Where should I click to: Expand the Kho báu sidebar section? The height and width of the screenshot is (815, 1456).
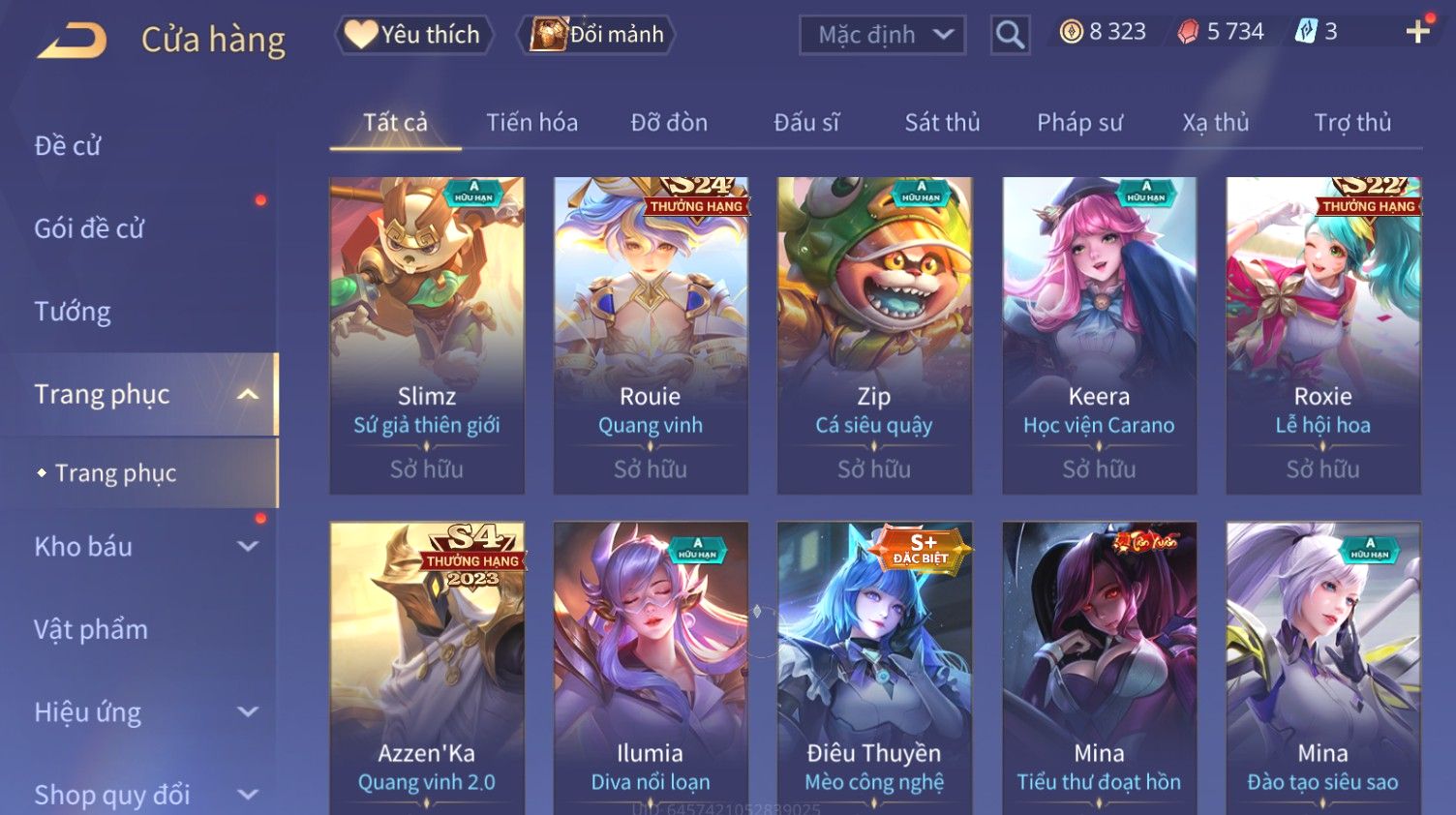(x=248, y=546)
